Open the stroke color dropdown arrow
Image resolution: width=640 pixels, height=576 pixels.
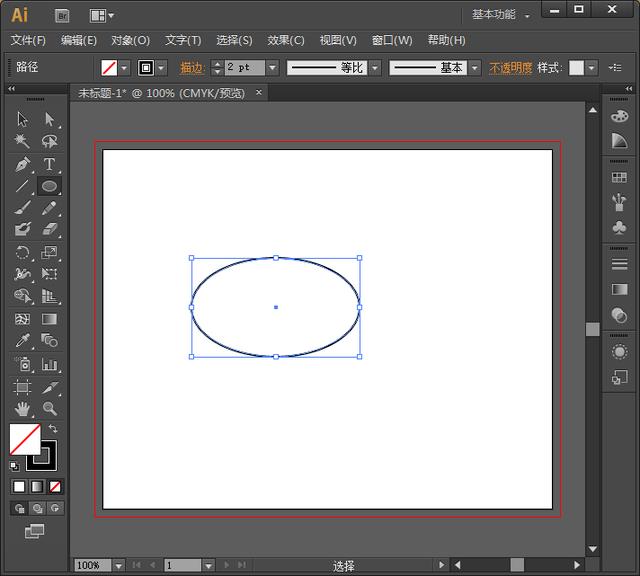click(162, 68)
